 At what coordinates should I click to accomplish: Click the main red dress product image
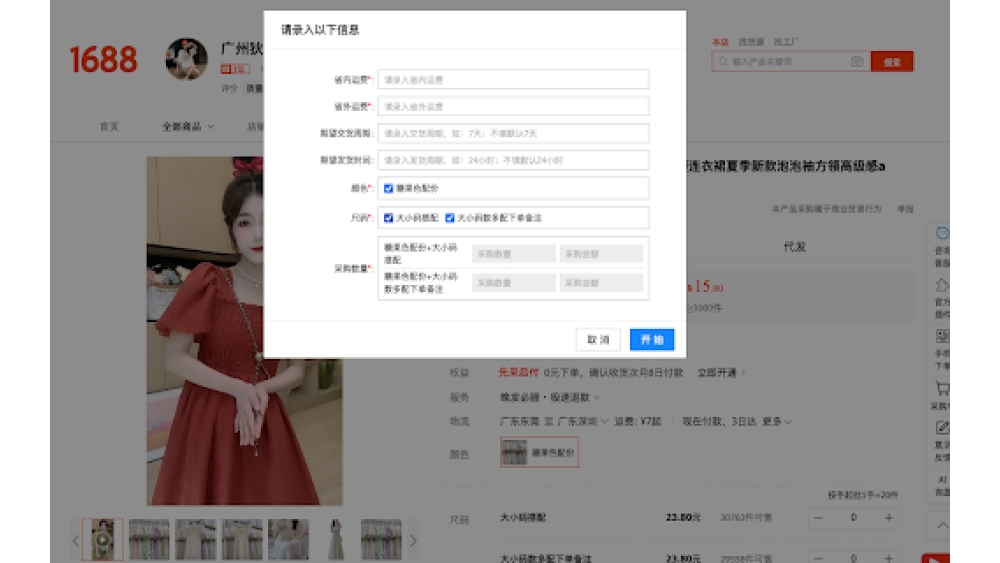pyautogui.click(x=244, y=331)
